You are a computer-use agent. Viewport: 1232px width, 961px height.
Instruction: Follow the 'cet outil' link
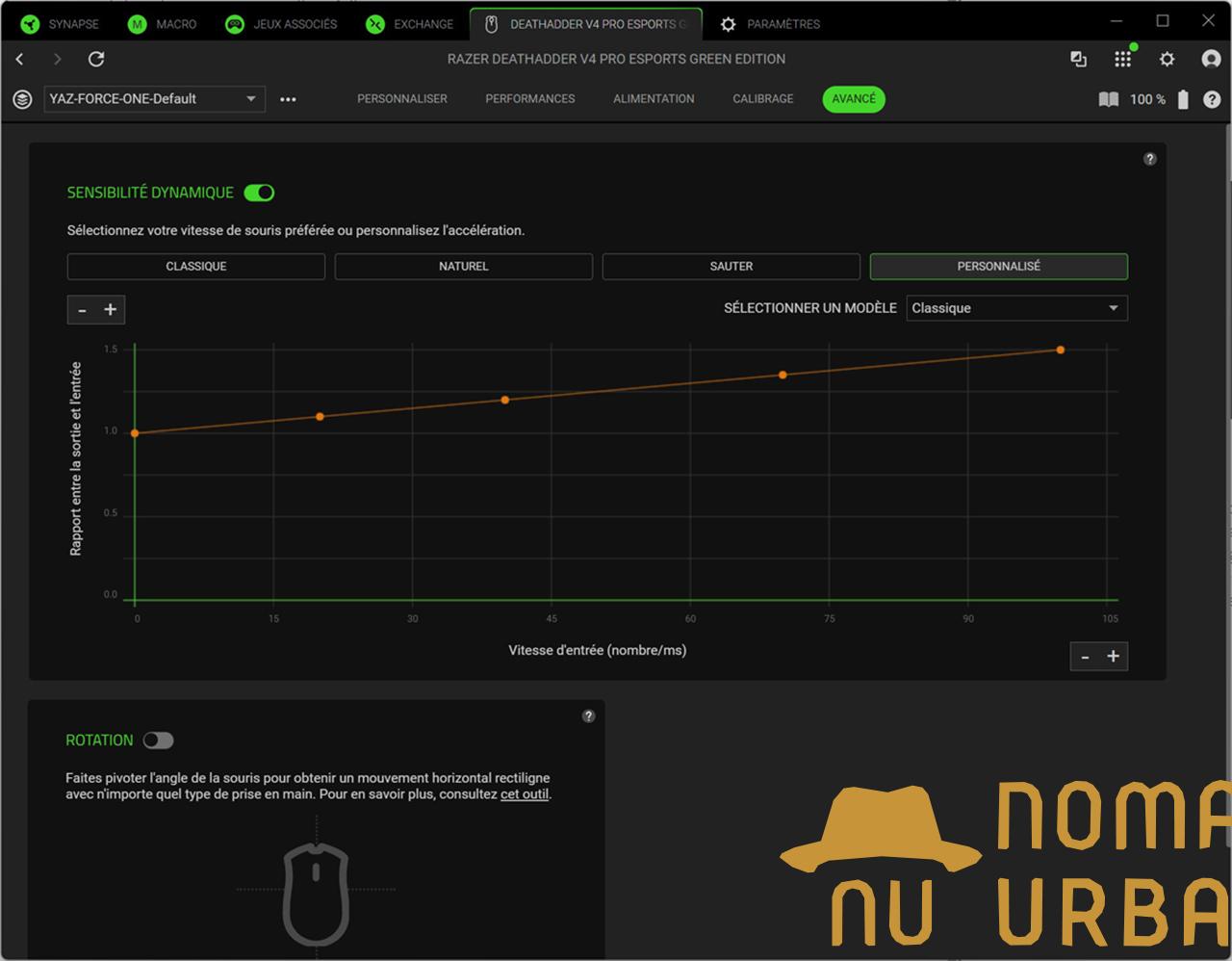click(x=524, y=794)
